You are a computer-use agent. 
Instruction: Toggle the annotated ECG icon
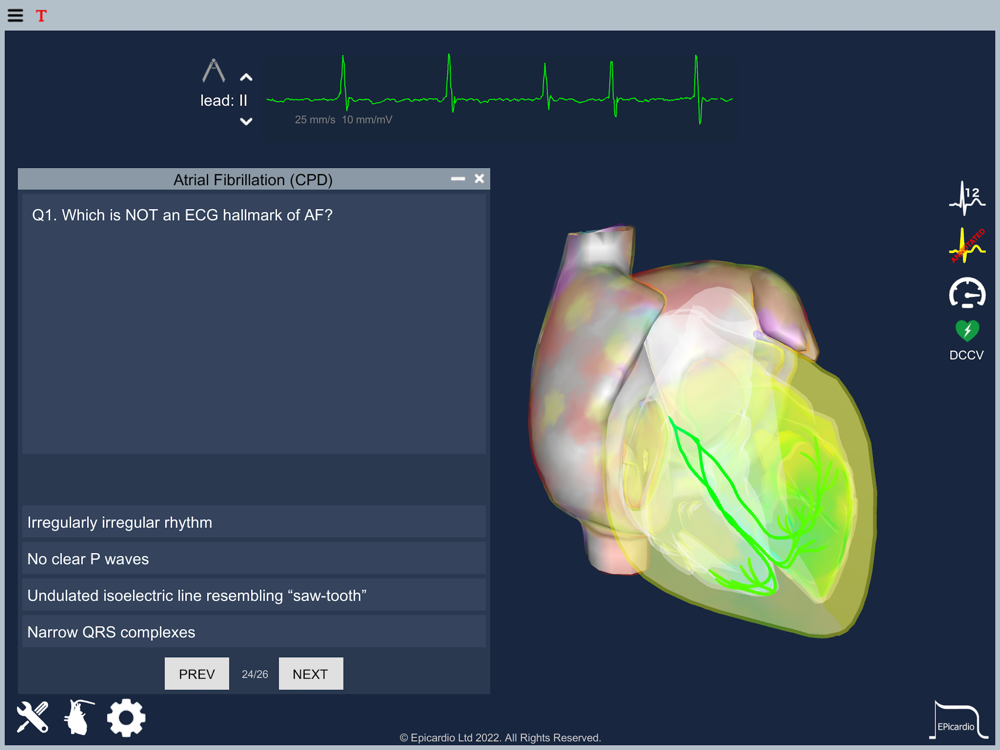967,246
